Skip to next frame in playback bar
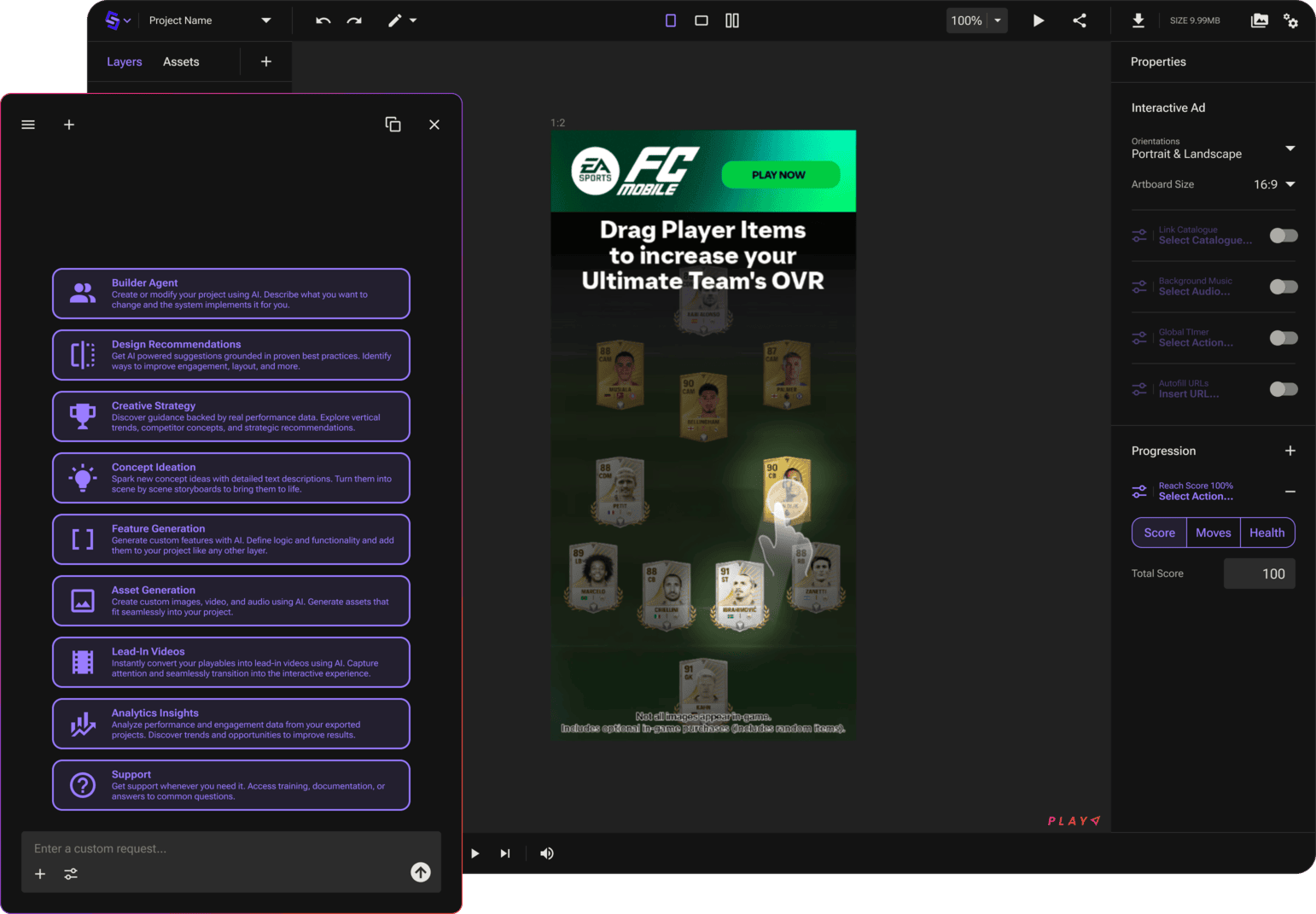 505,853
